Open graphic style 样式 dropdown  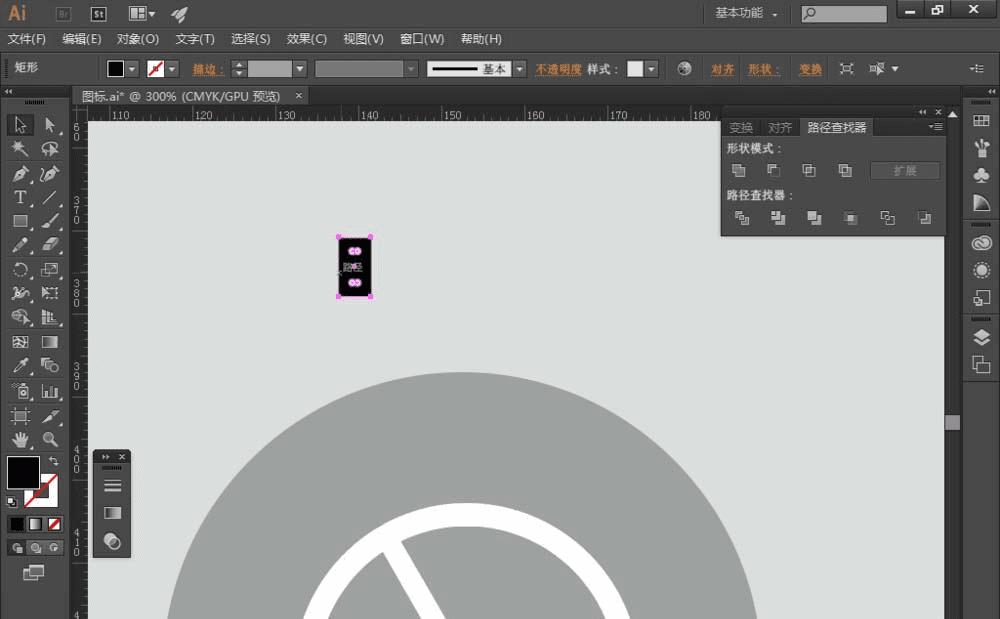pyautogui.click(x=651, y=69)
